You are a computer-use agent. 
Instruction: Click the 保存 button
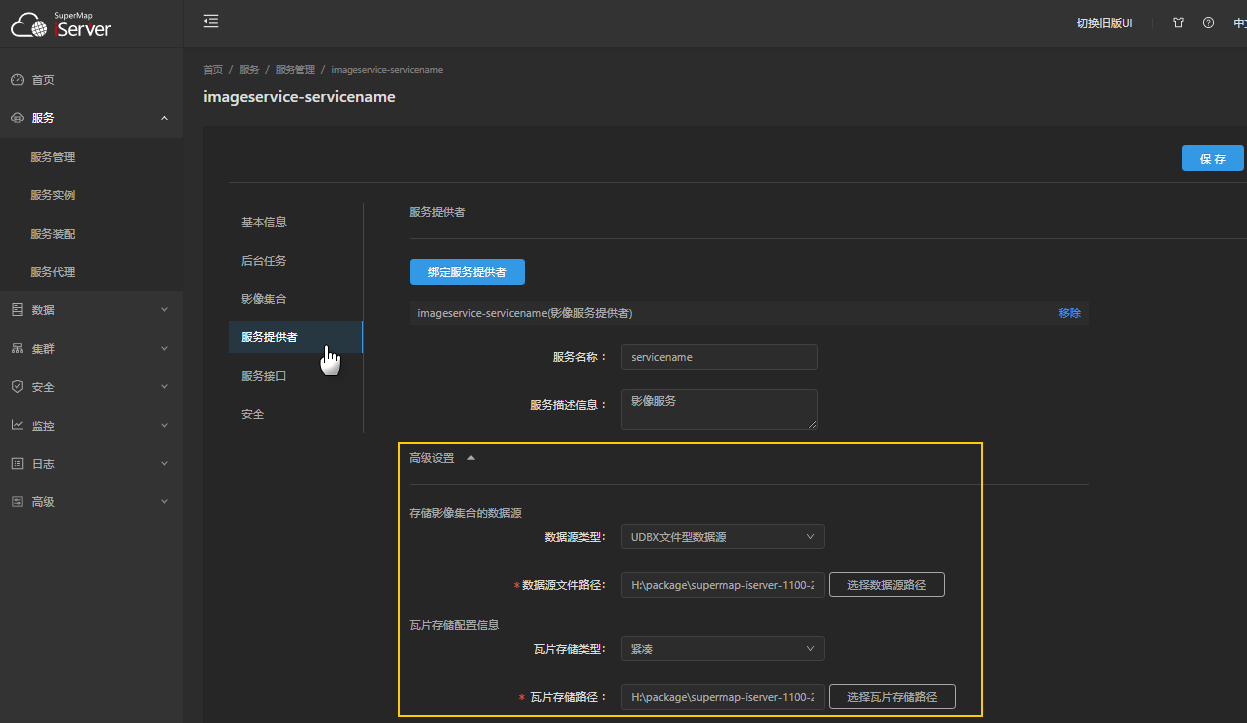1212,159
